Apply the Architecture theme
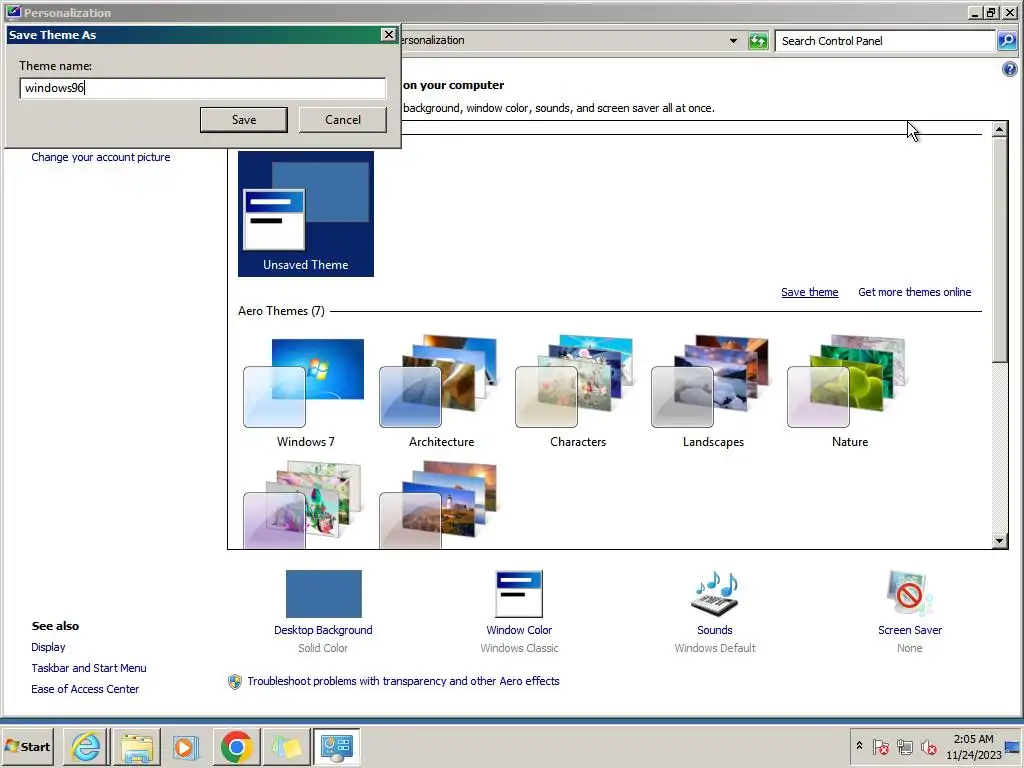 pos(441,392)
